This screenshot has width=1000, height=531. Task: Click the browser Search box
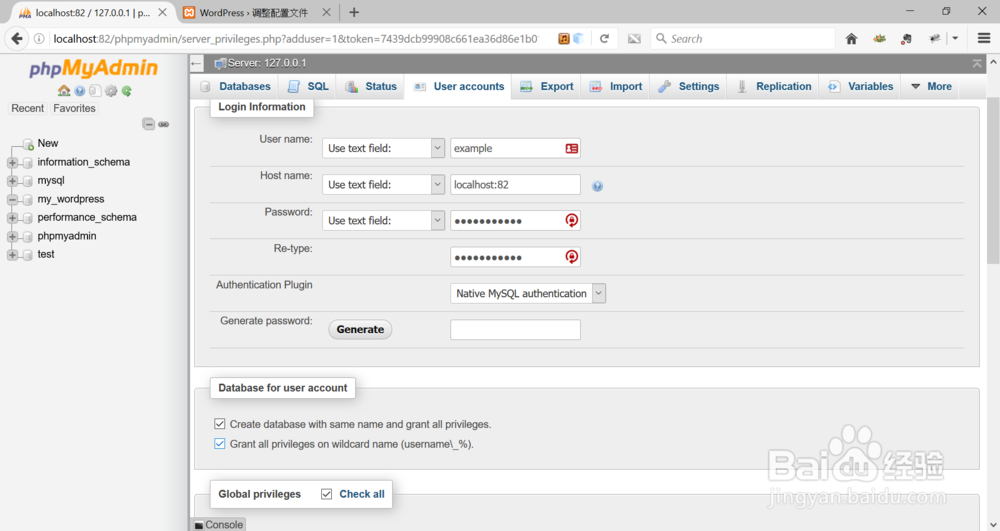pyautogui.click(x=742, y=39)
